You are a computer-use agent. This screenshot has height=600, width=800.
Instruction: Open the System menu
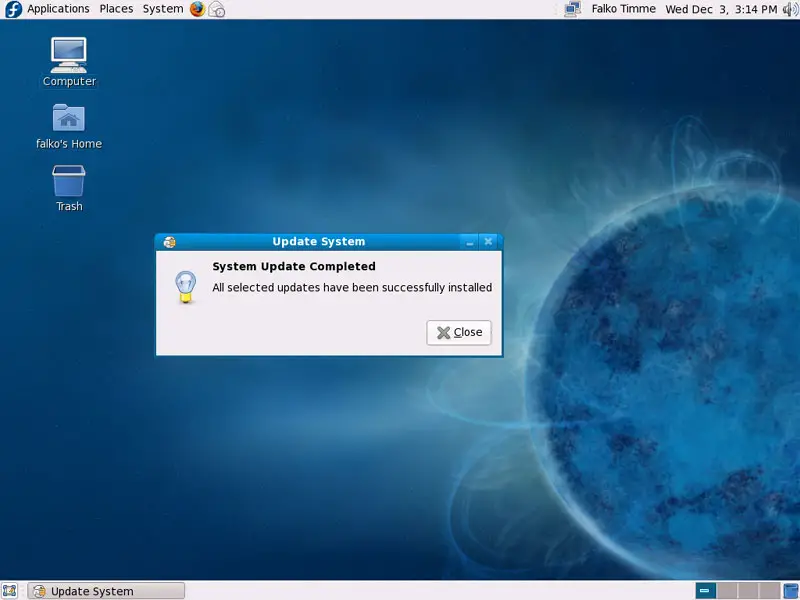click(x=163, y=9)
